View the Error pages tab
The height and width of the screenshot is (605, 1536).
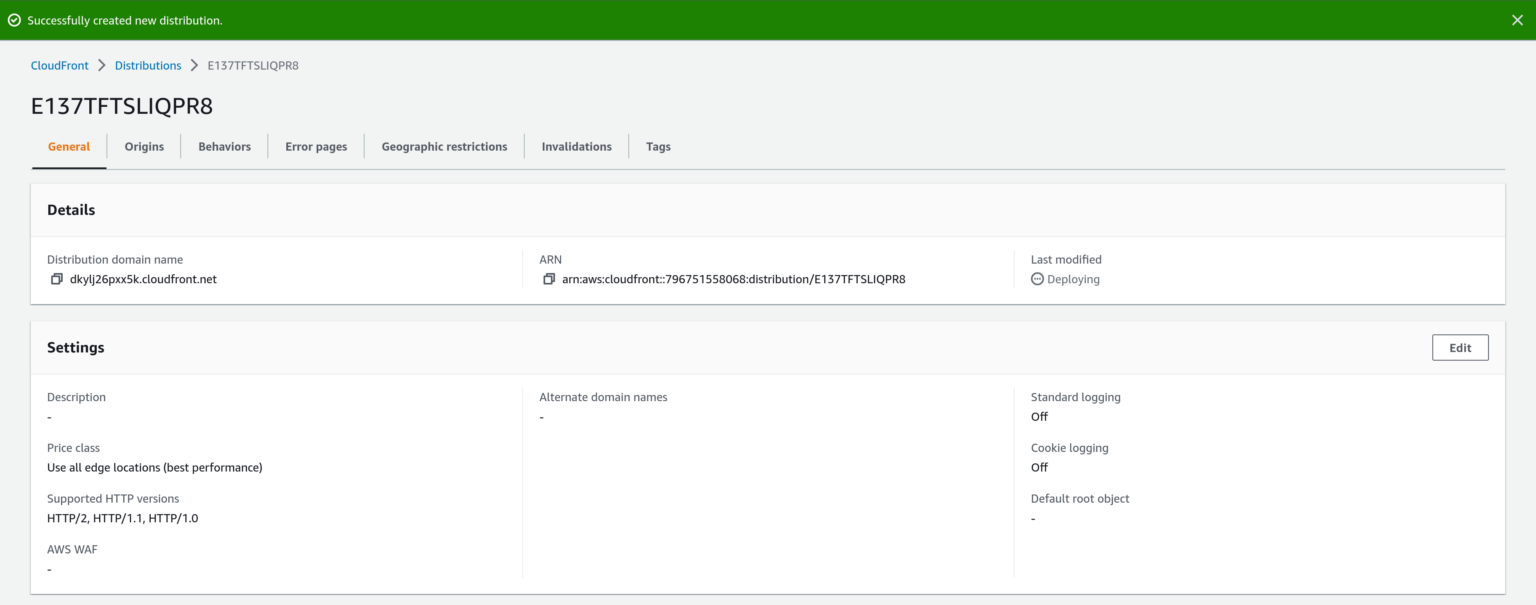click(316, 146)
